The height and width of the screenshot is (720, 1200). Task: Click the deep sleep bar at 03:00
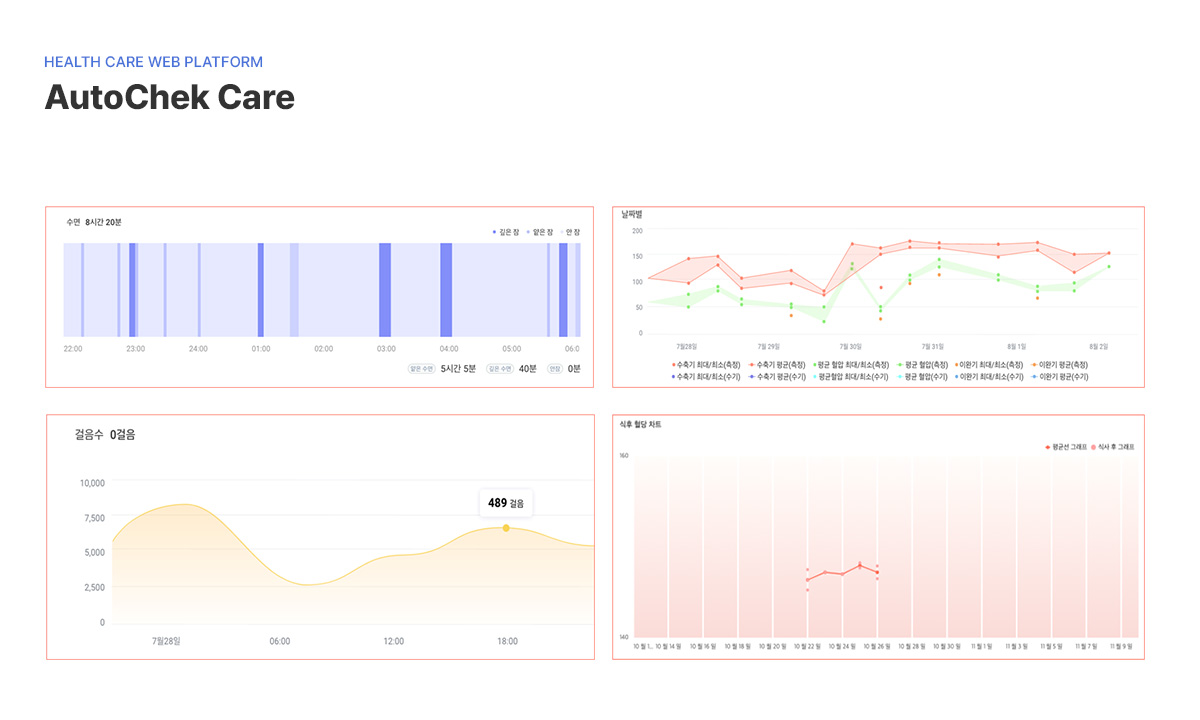(x=385, y=290)
